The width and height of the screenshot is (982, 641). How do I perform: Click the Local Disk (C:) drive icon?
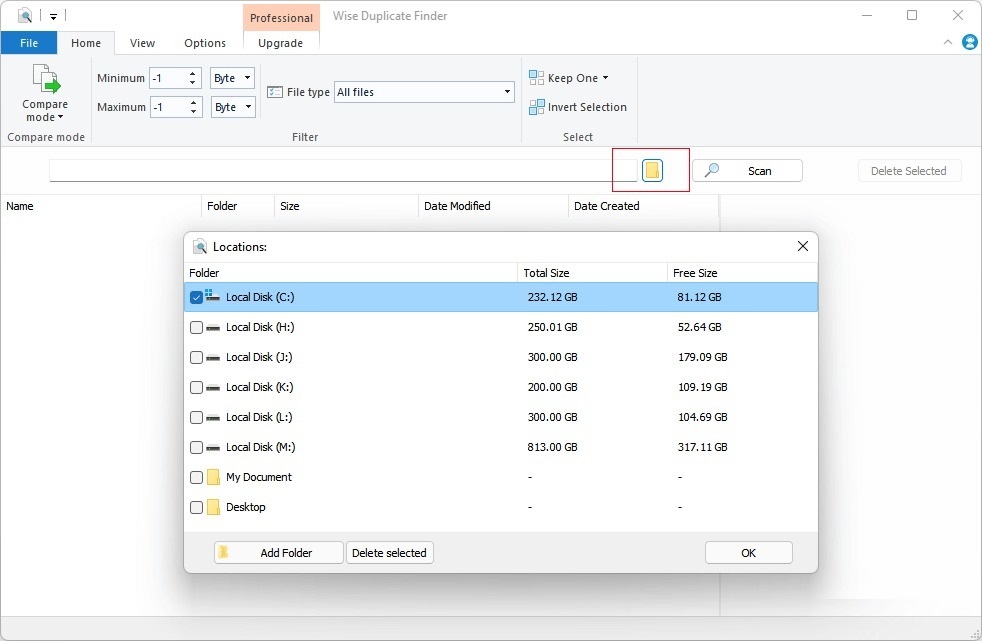coord(213,297)
